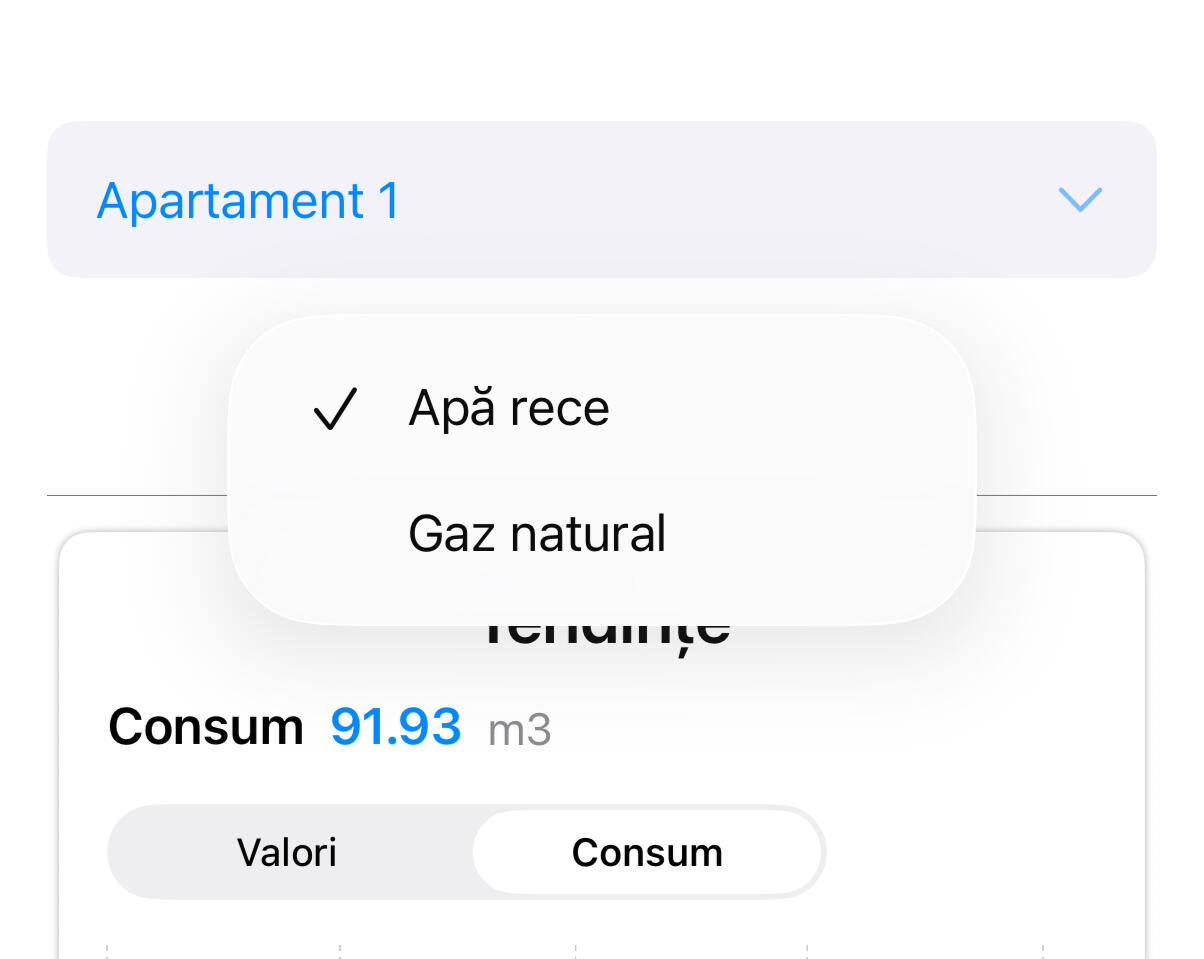Select the Apă rece option

coord(508,409)
